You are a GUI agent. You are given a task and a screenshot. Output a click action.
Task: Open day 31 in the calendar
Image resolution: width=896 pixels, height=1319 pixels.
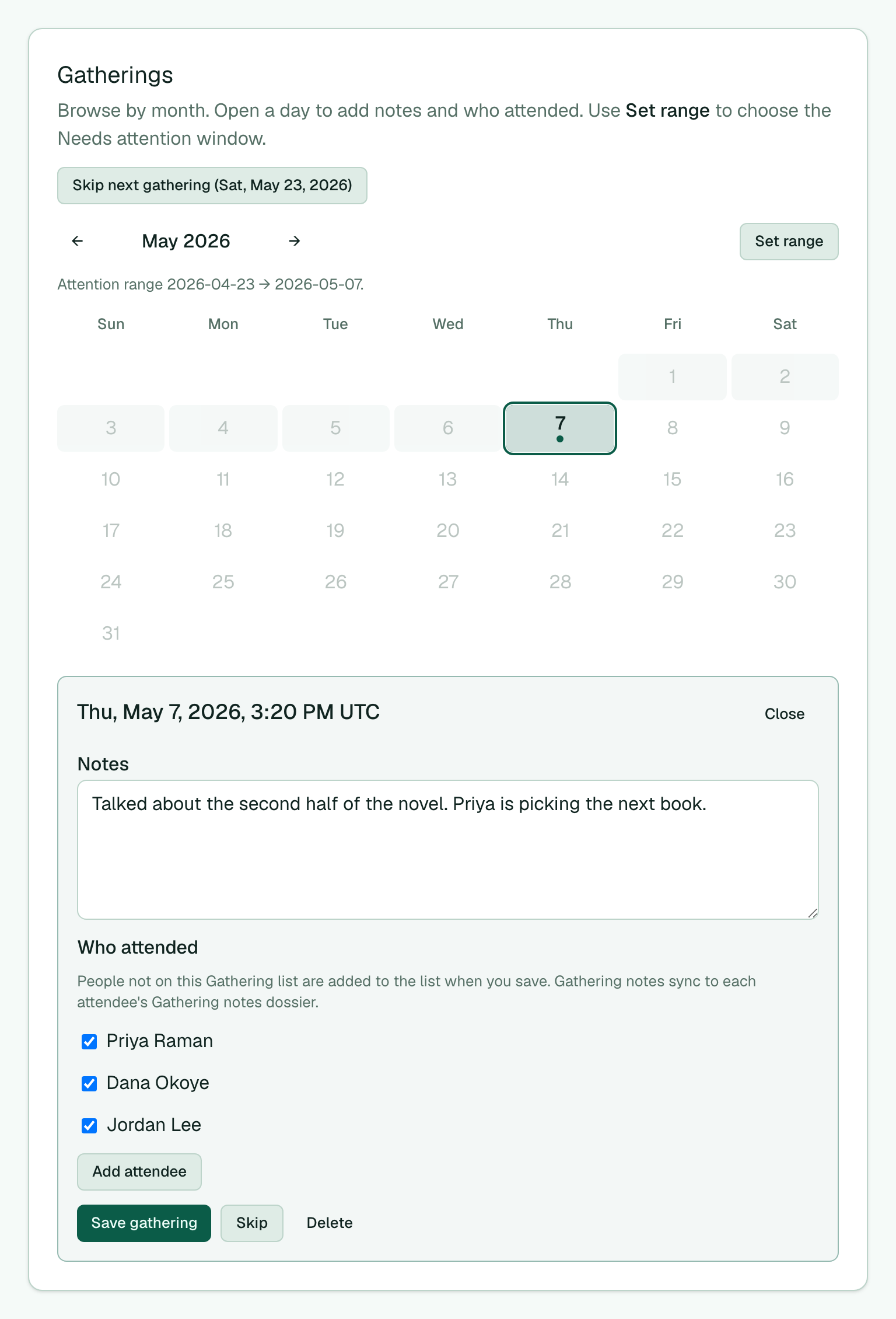(x=111, y=633)
